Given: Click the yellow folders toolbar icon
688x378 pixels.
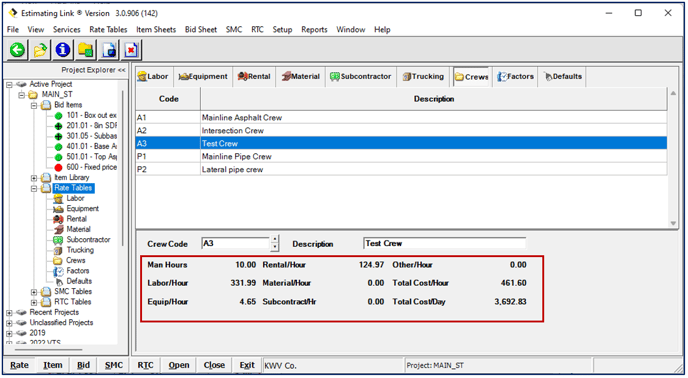Looking at the screenshot, I should pos(86,50).
